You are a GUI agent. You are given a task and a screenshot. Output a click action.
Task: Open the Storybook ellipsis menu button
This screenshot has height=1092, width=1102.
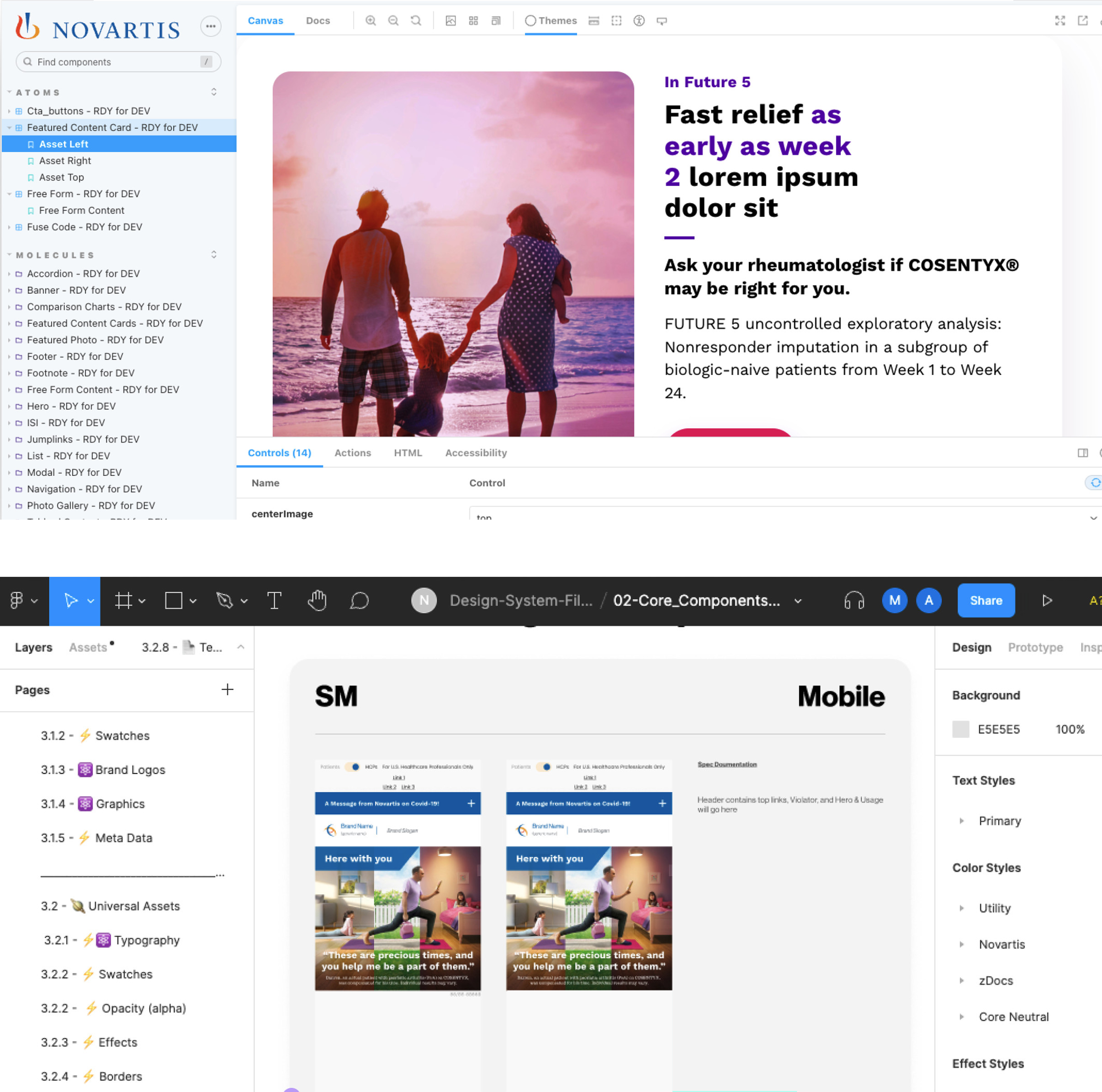(x=211, y=26)
